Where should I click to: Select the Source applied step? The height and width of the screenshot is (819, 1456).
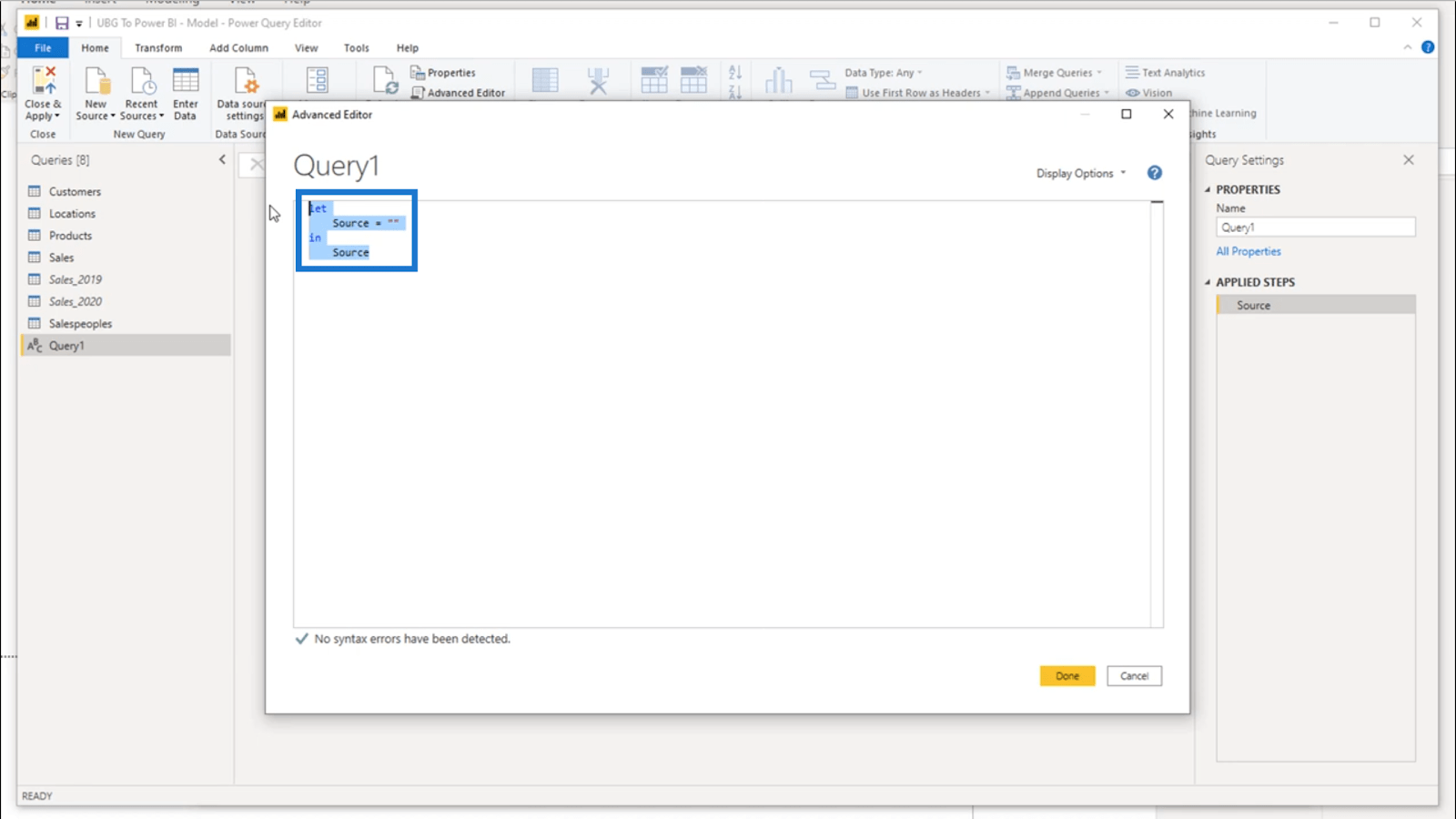point(1316,306)
